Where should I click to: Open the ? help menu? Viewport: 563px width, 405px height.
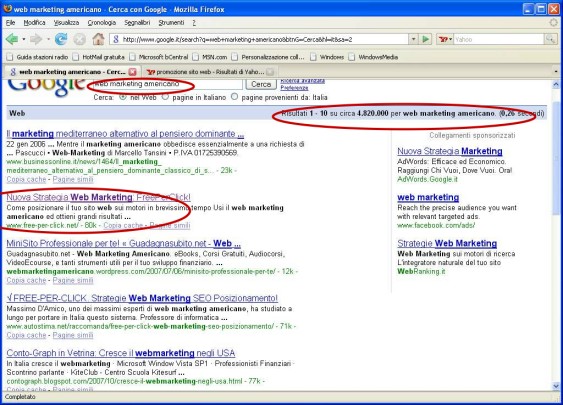click(x=194, y=23)
